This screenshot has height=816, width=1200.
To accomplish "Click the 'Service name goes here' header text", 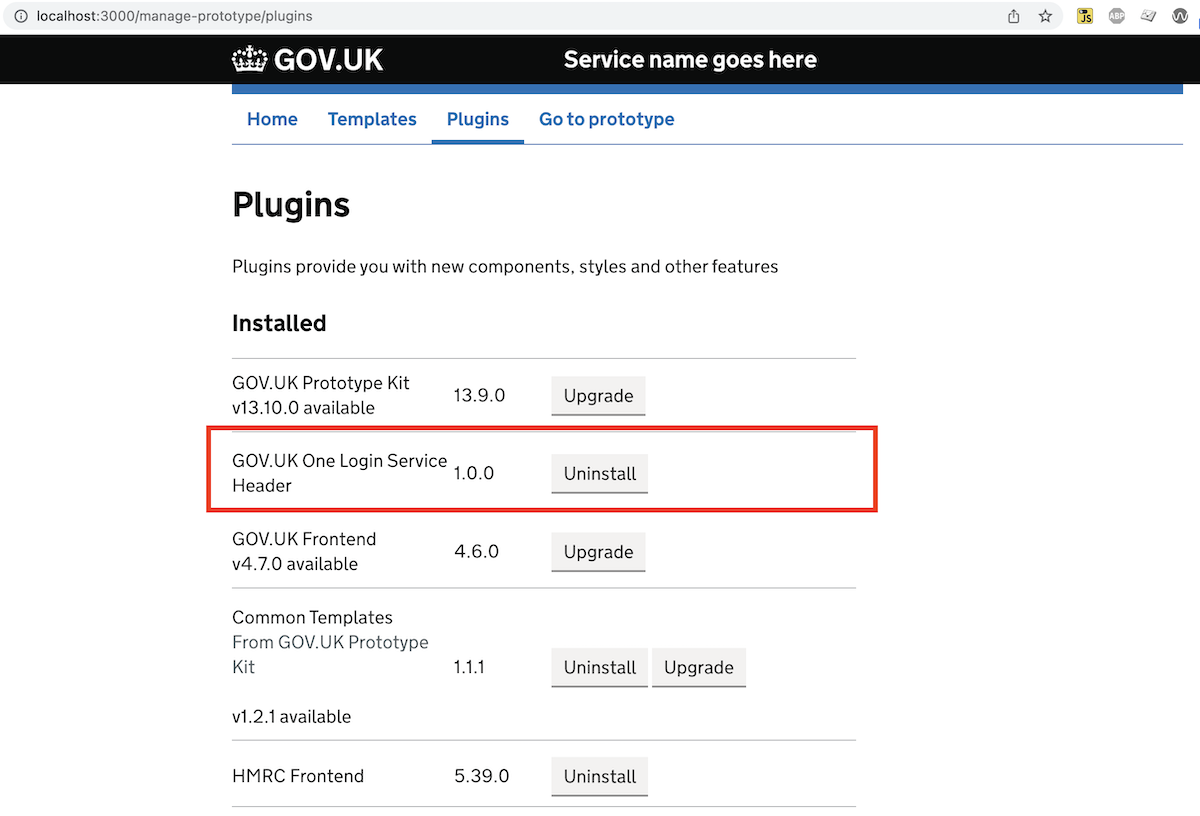I will pyautogui.click(x=690, y=60).
